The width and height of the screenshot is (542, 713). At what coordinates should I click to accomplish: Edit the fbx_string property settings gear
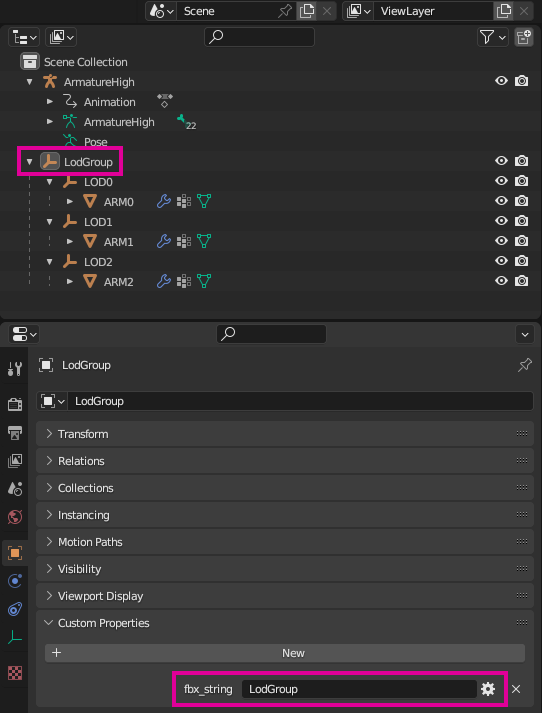pyautogui.click(x=488, y=689)
